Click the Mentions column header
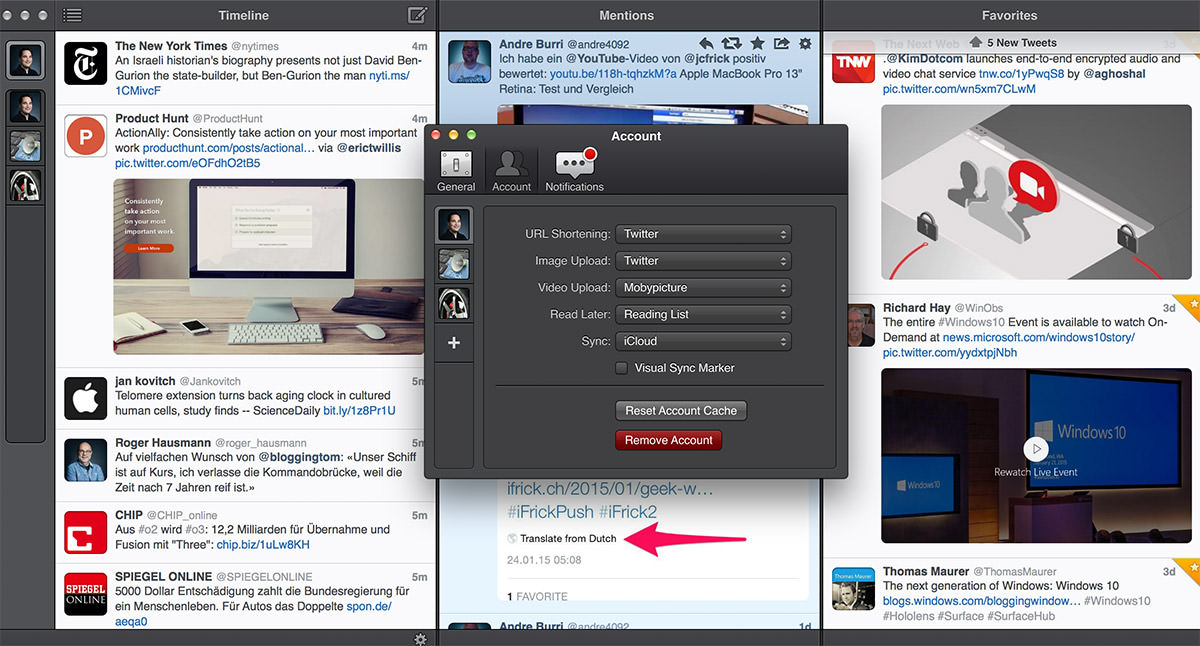Screen dimensions: 1200x646 coord(627,15)
